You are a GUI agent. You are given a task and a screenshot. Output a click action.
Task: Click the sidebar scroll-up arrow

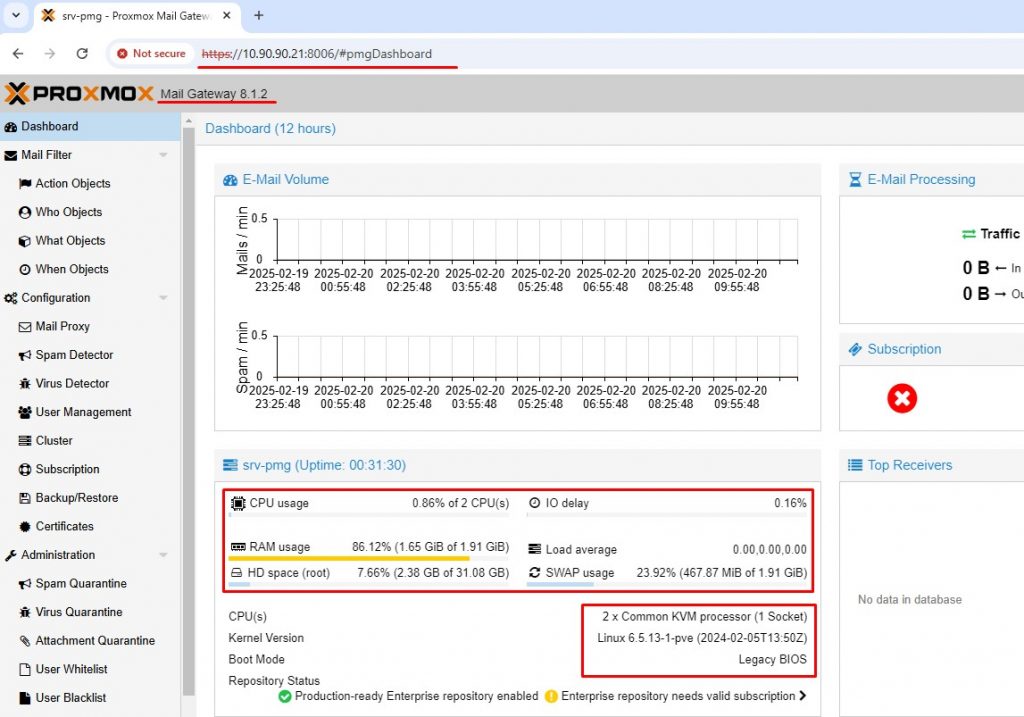click(x=189, y=121)
